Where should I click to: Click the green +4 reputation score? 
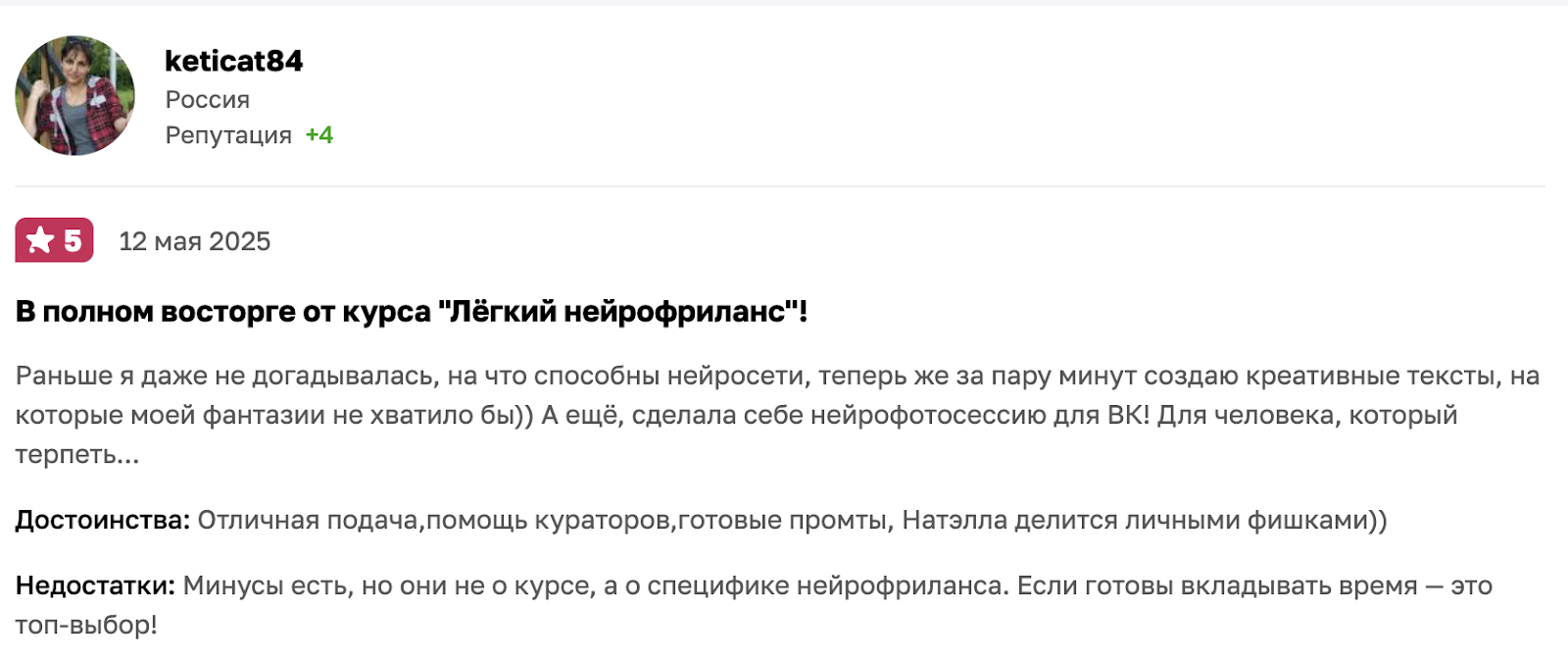coord(319,135)
